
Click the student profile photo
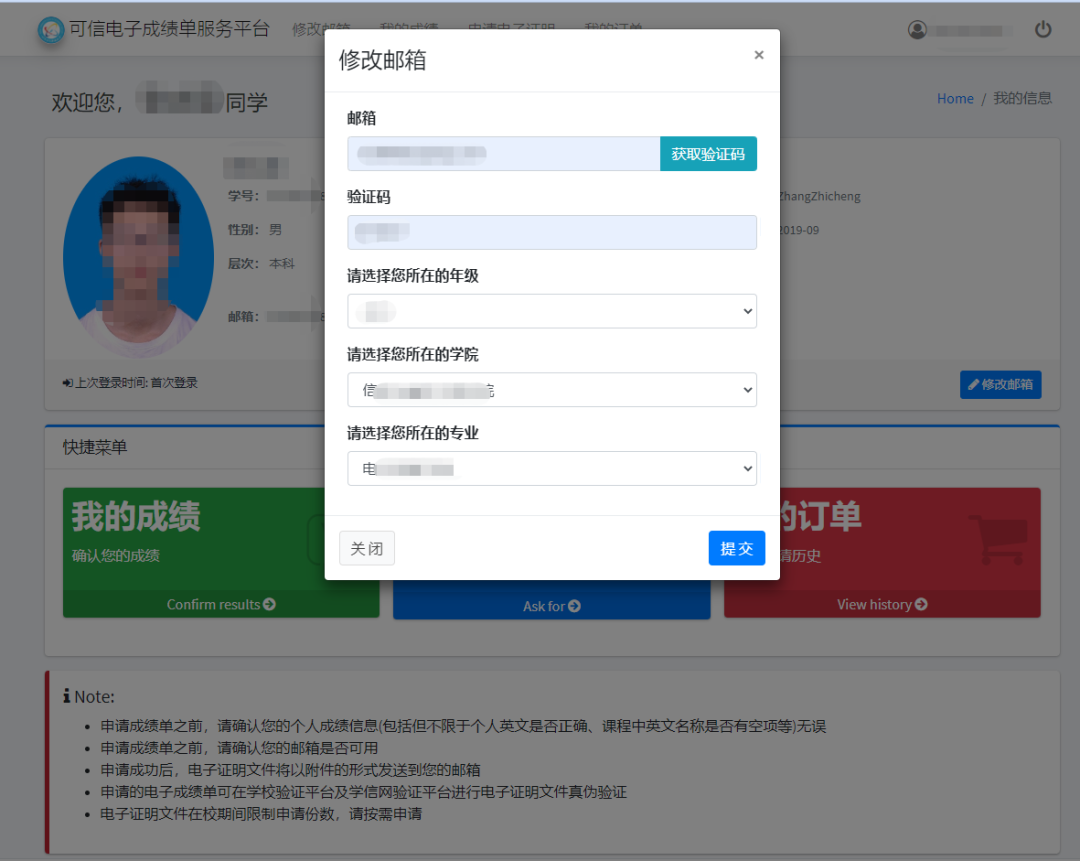coord(138,257)
